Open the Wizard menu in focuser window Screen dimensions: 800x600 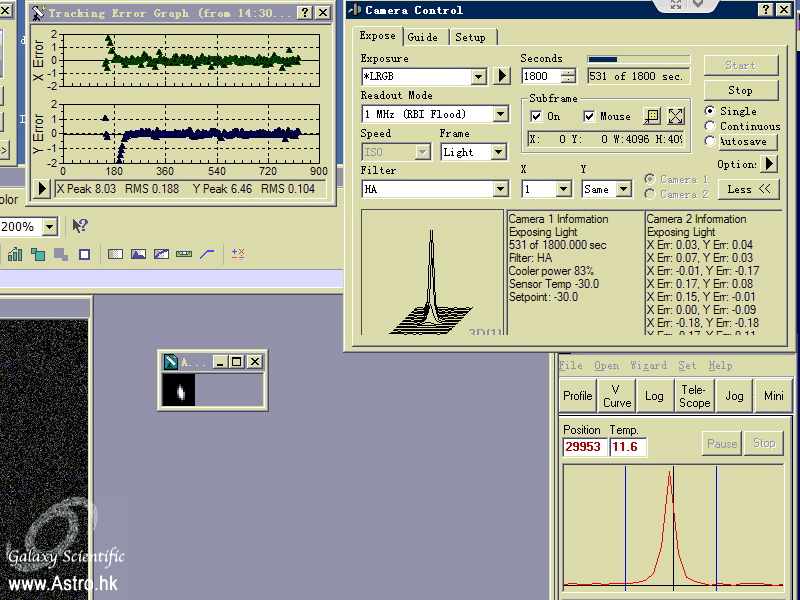648,366
